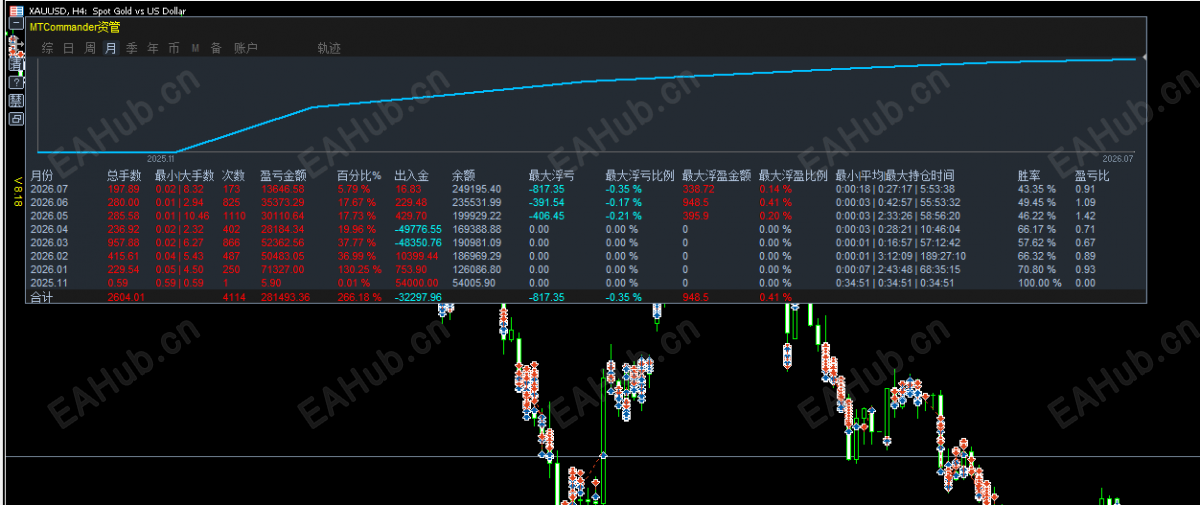Click profit value 71327.00

[281, 269]
